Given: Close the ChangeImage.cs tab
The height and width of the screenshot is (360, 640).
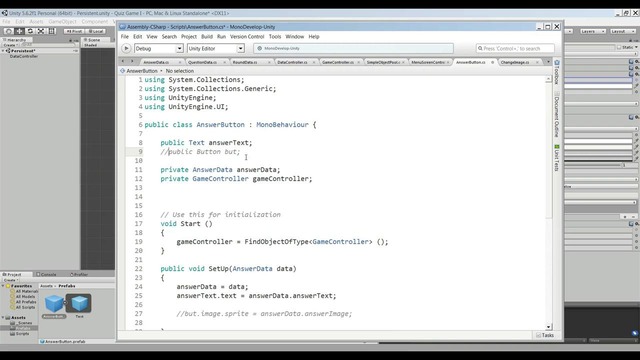Looking at the screenshot, I should pos(537,62).
